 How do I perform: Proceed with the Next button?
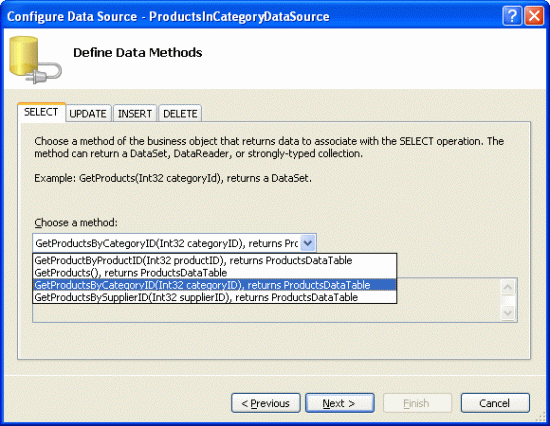pyautogui.click(x=340, y=403)
